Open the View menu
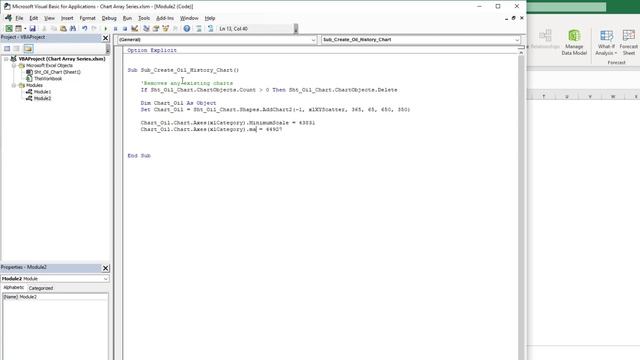640x360 pixels. 49,18
